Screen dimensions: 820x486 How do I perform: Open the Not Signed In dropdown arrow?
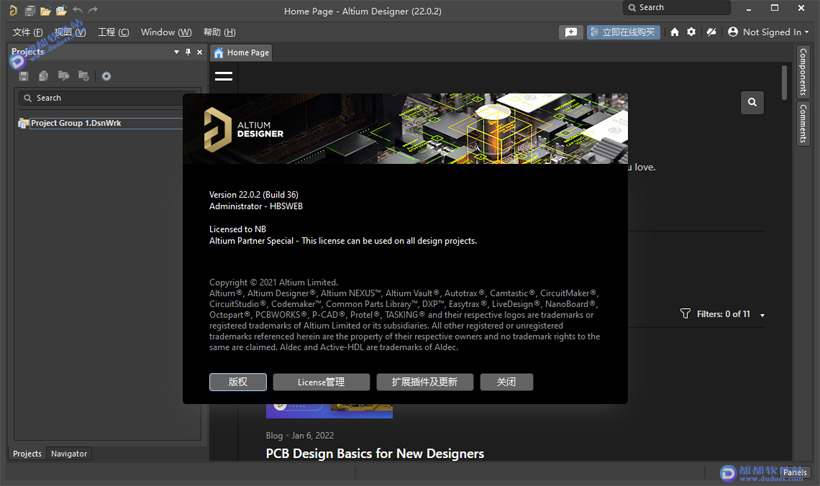806,32
